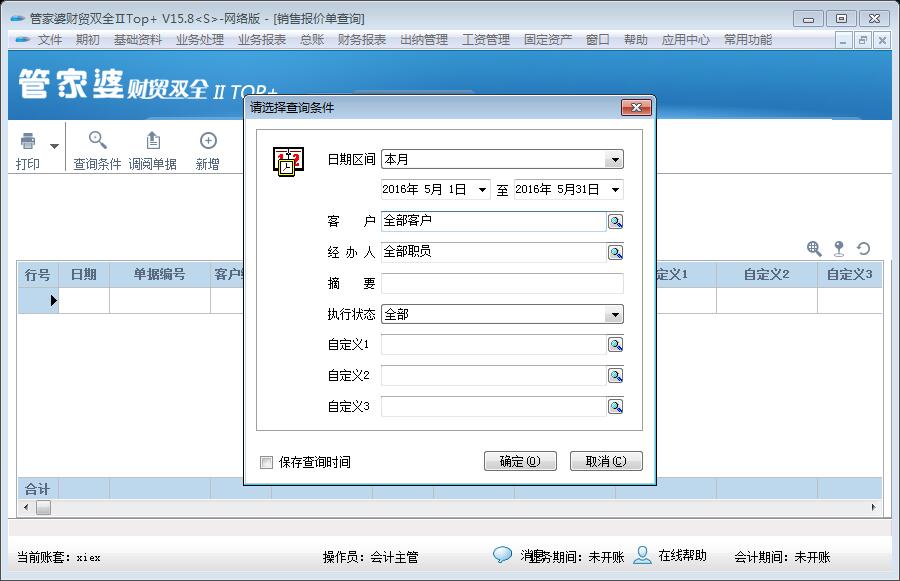Click 在线帮助 link in status bar
The width and height of the screenshot is (900, 581).
click(x=682, y=555)
